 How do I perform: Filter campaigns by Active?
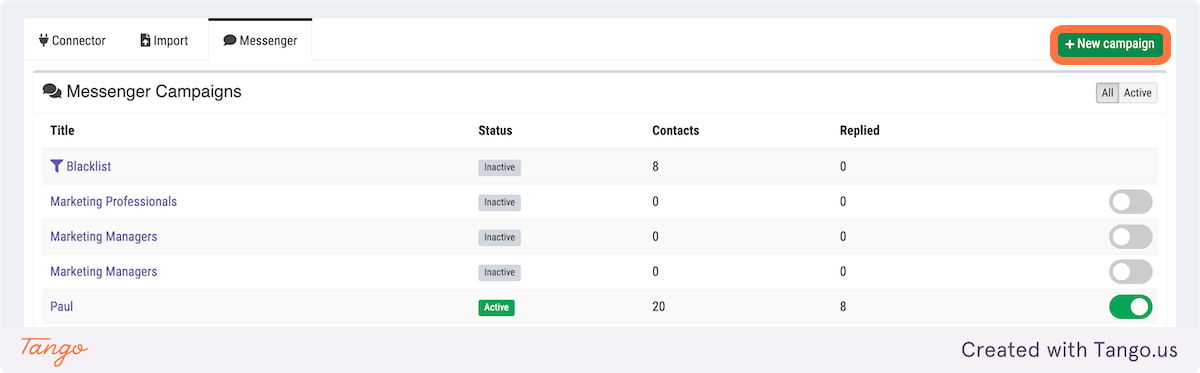(1138, 93)
